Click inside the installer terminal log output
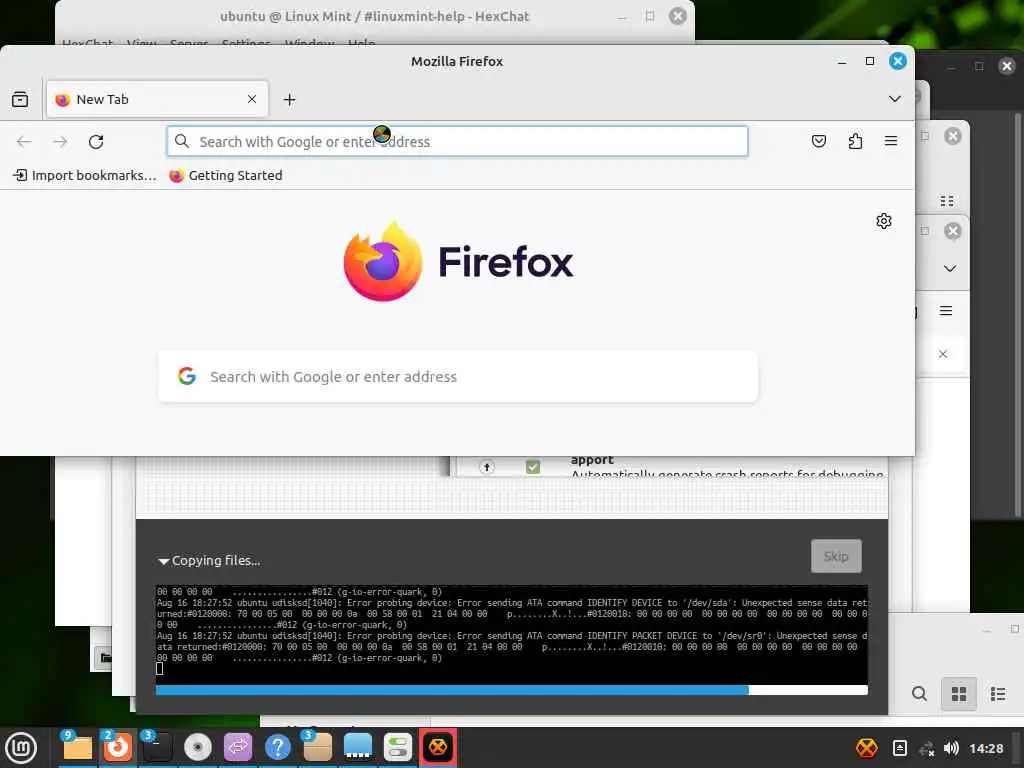This screenshot has height=768, width=1024. pos(511,633)
